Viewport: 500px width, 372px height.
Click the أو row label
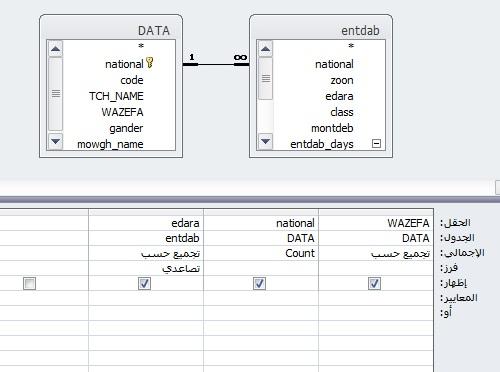tap(446, 313)
